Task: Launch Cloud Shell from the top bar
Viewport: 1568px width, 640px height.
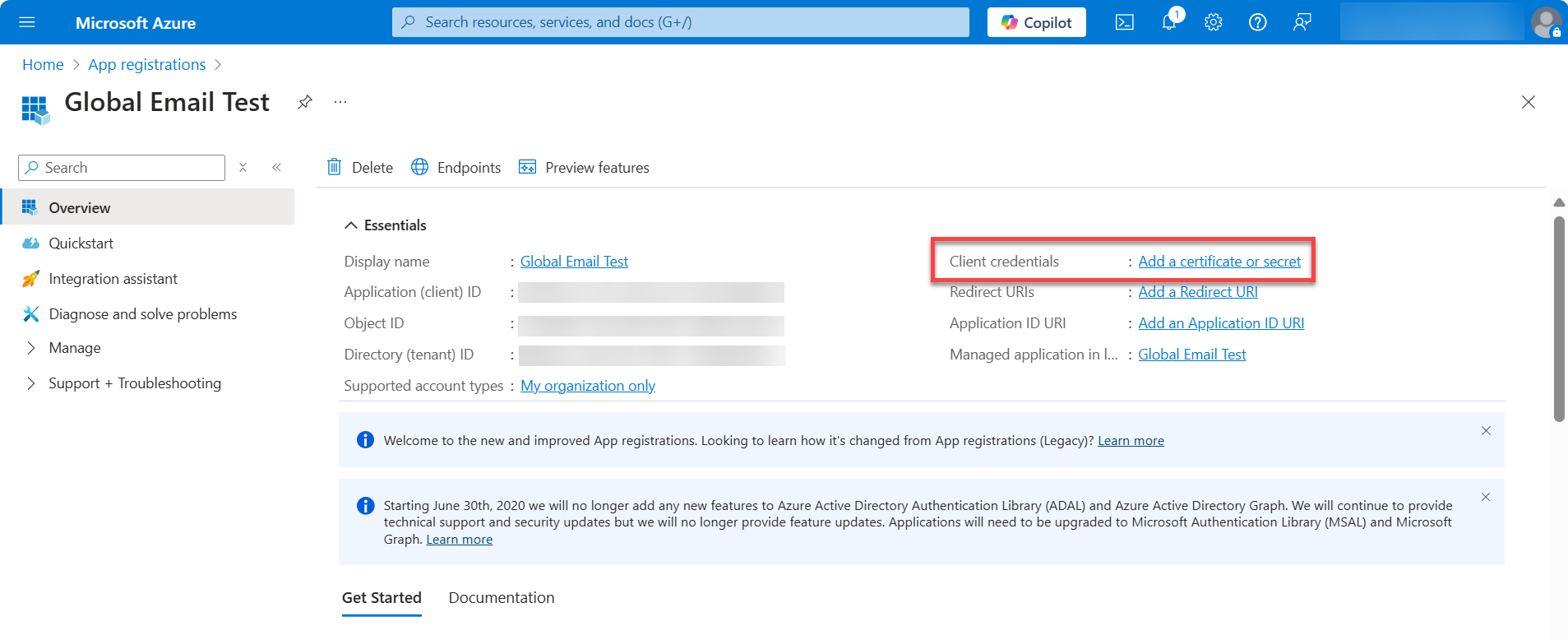Action: [x=1124, y=22]
